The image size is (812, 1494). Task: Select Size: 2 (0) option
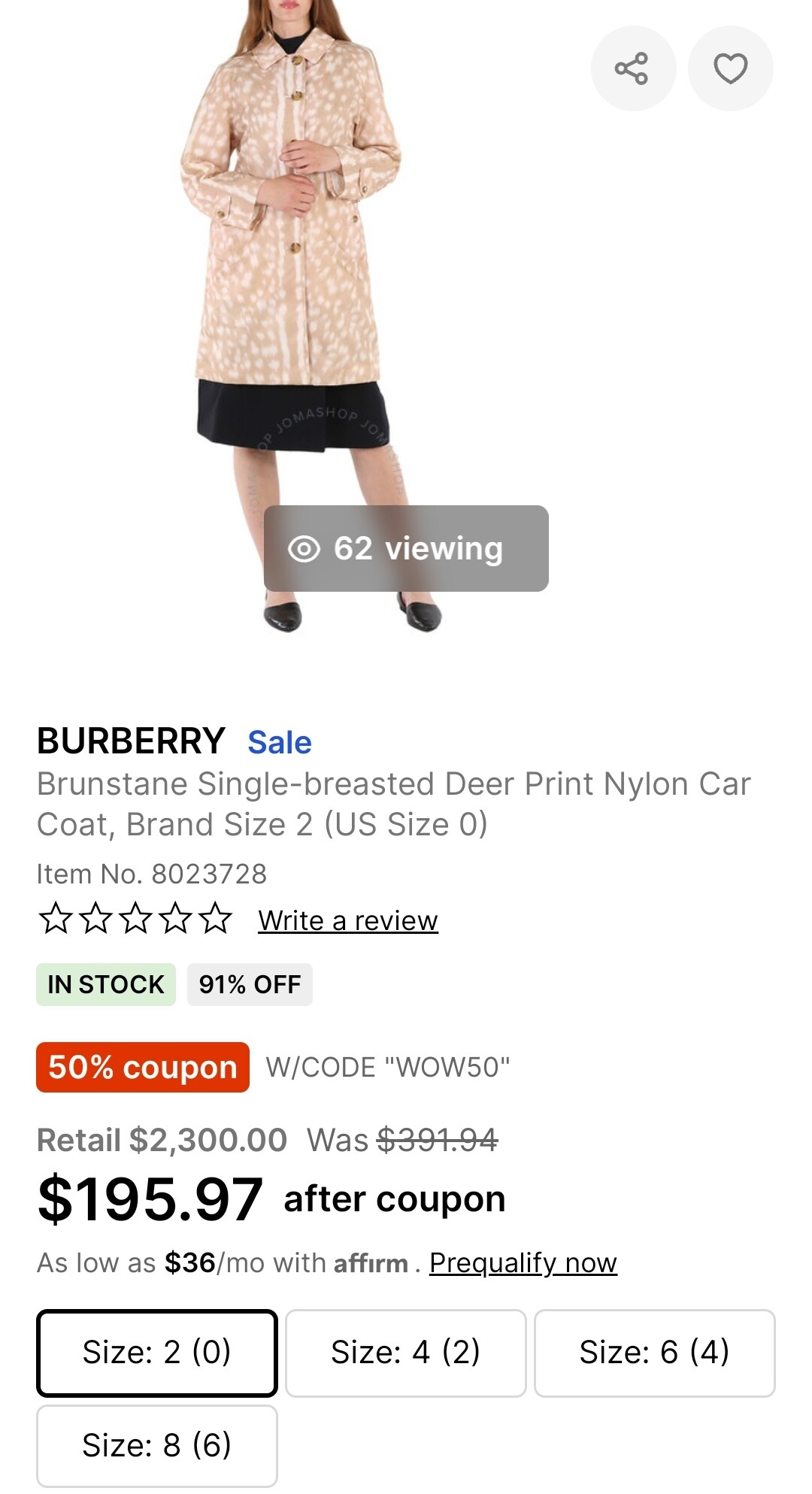tap(156, 1353)
